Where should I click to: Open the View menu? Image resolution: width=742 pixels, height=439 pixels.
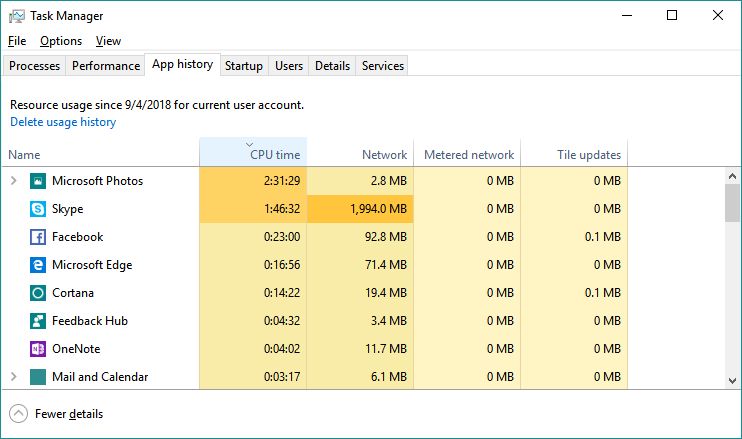click(108, 41)
